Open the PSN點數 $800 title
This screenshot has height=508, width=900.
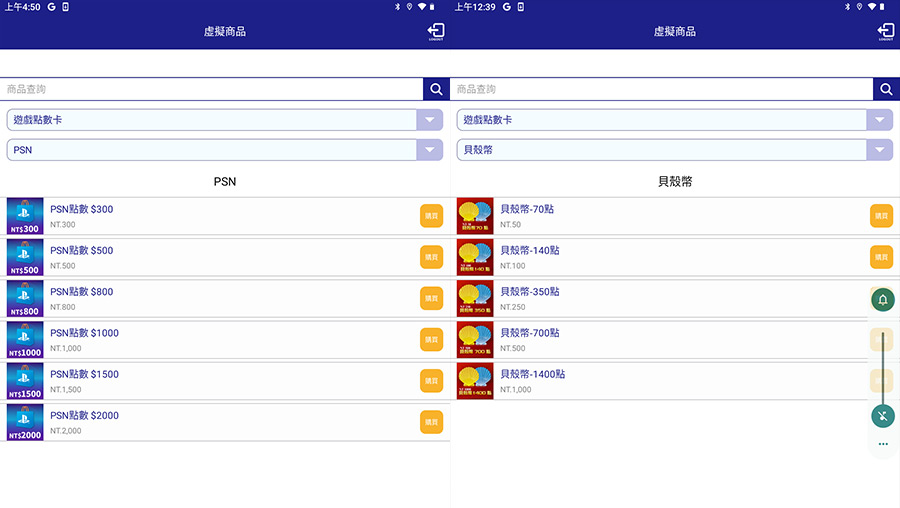(82, 292)
